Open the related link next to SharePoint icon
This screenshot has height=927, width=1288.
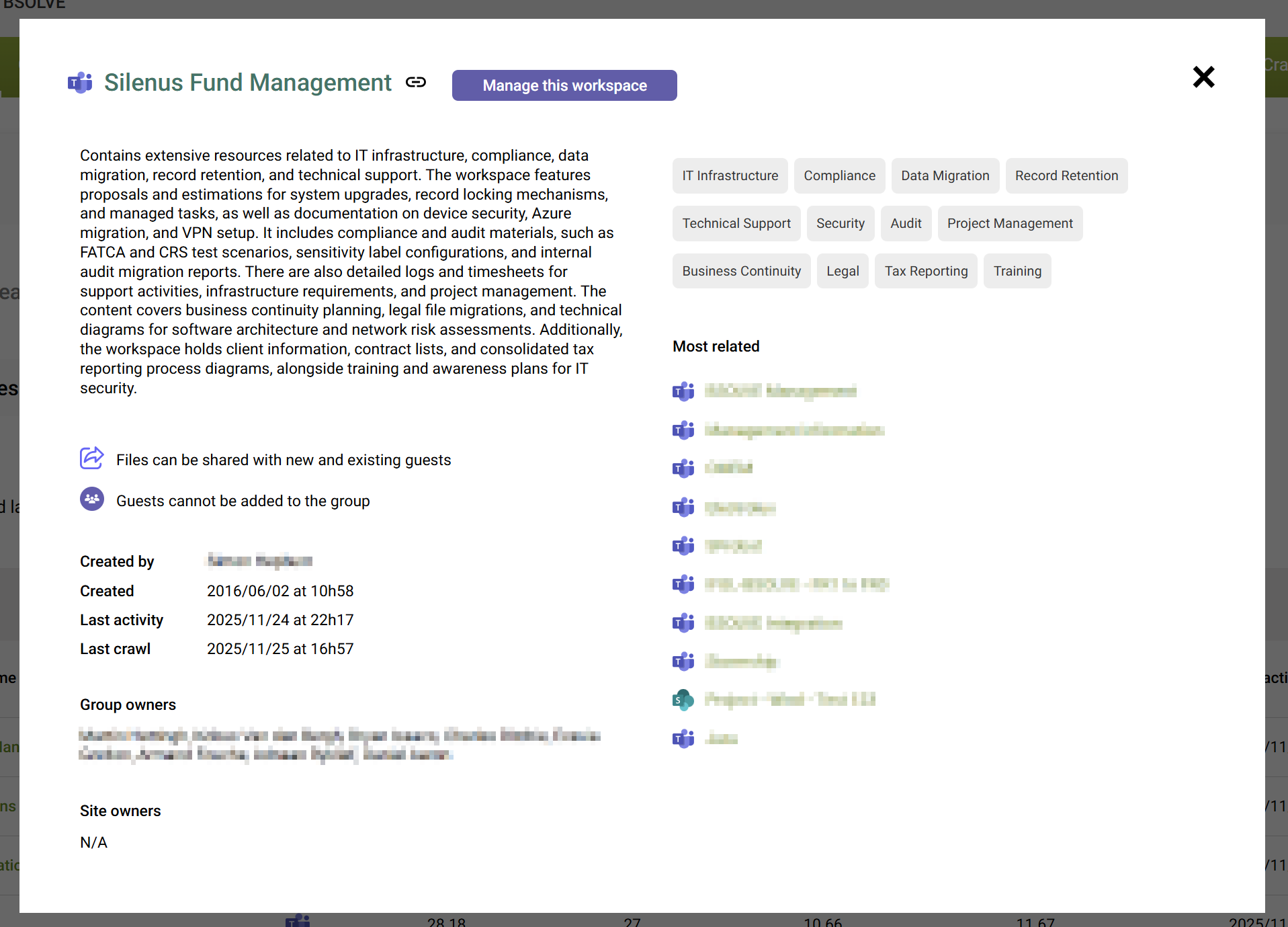coord(790,700)
